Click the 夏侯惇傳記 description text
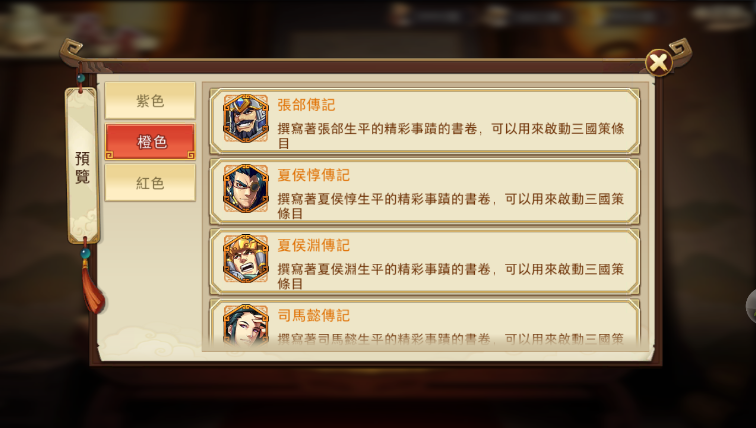This screenshot has height=428, width=756. click(x=451, y=206)
